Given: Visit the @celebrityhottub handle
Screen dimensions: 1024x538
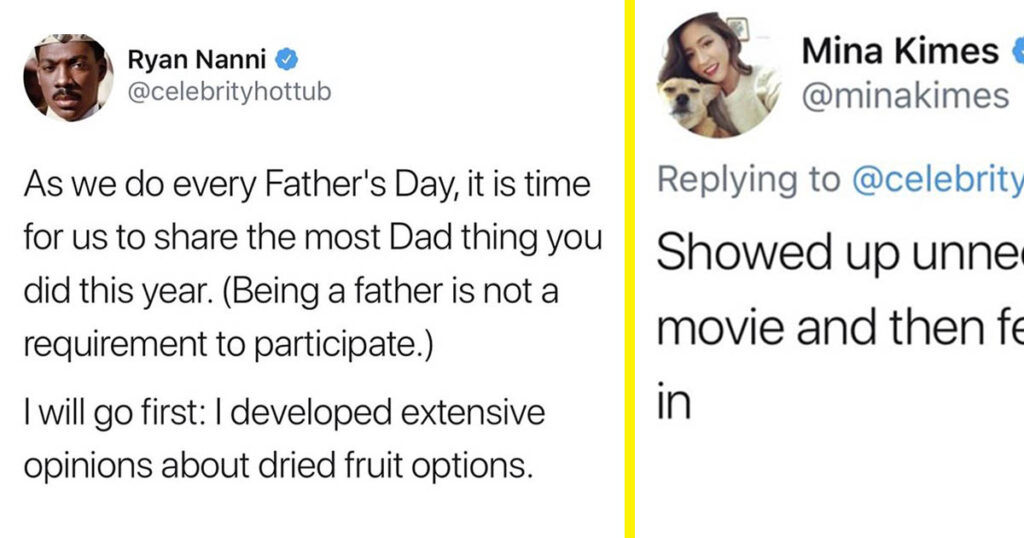Looking at the screenshot, I should point(229,92).
